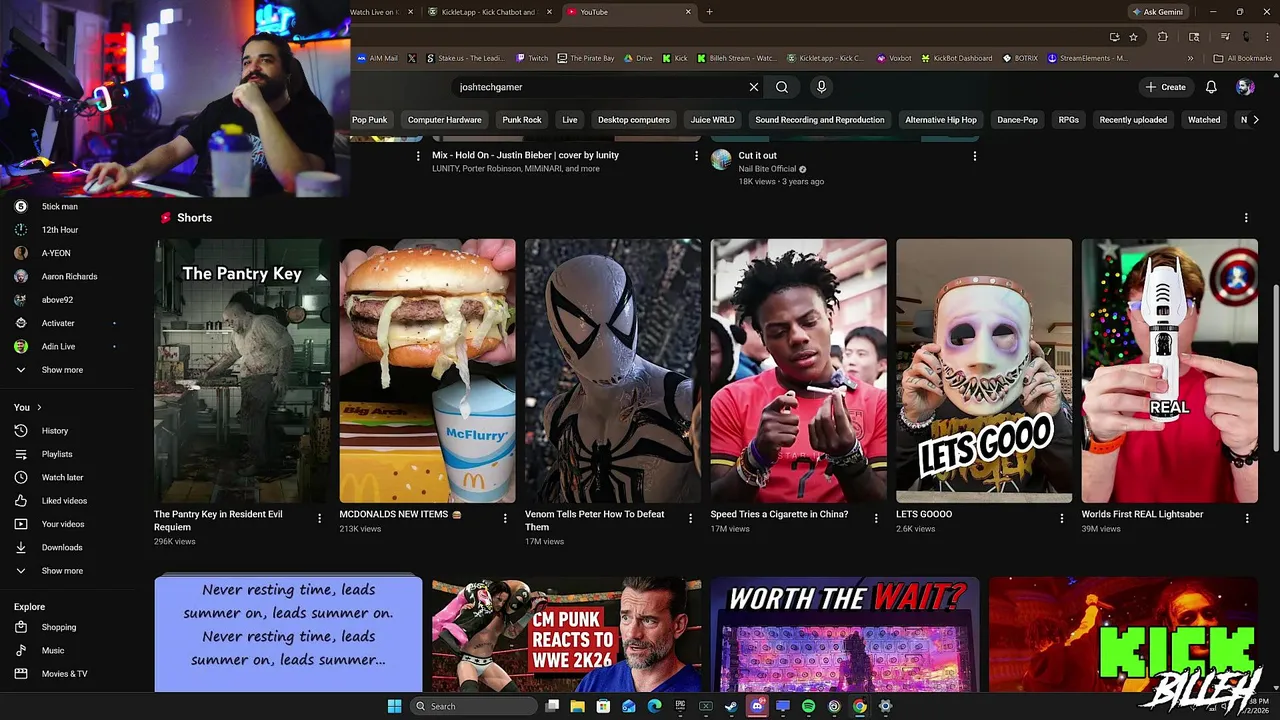Open options for Speed Tries a Cigarette short

coord(876,518)
